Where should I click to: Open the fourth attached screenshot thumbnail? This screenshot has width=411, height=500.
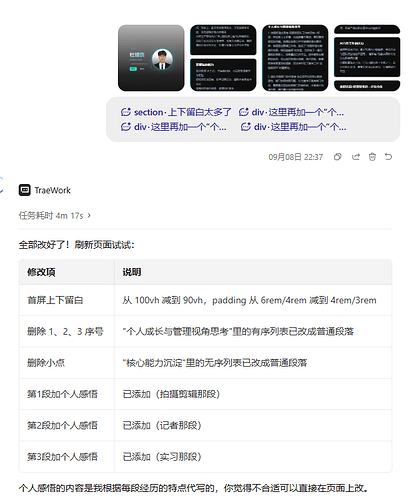tap(367, 58)
